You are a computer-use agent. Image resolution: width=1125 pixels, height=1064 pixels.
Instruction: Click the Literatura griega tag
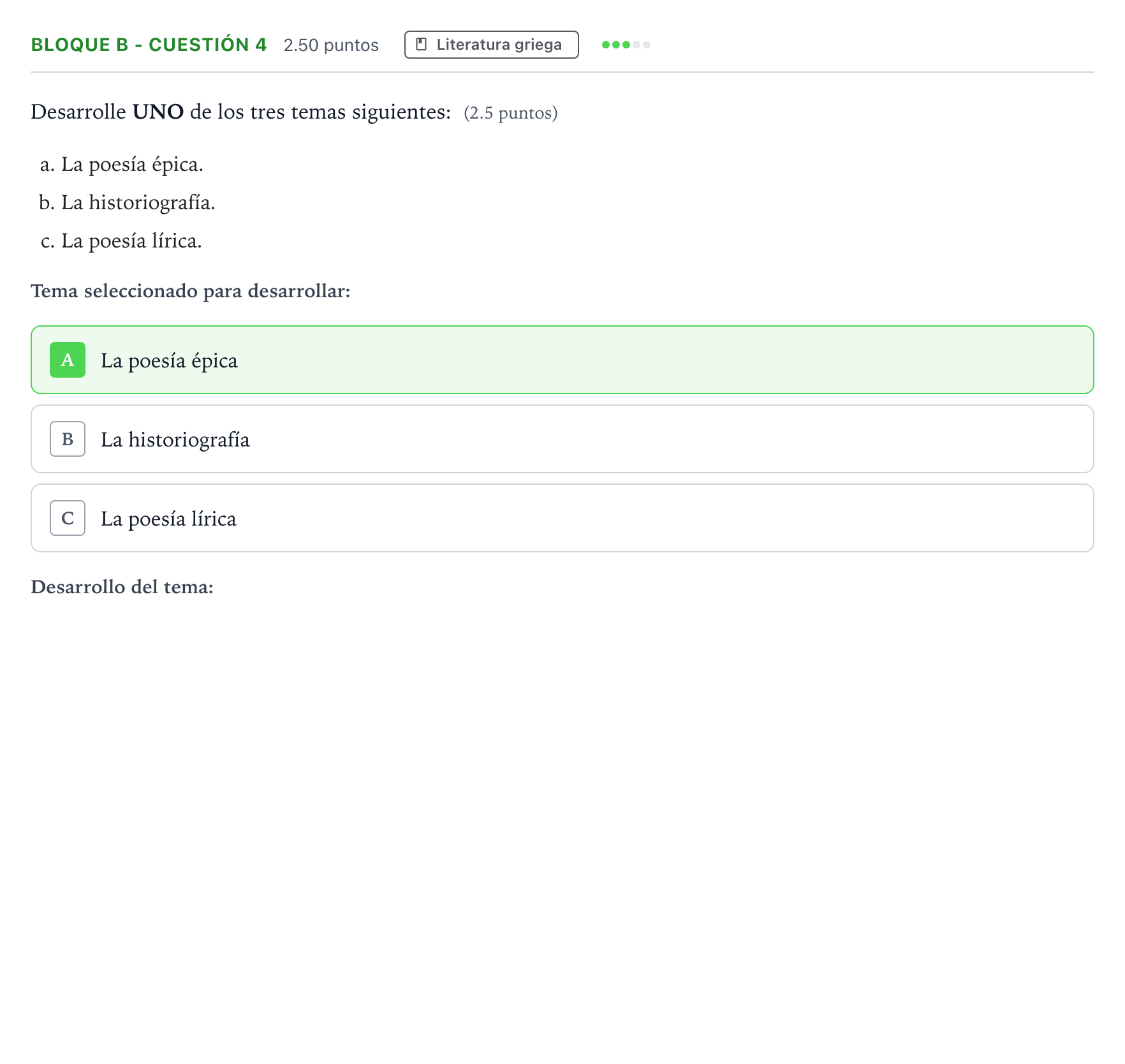click(492, 45)
